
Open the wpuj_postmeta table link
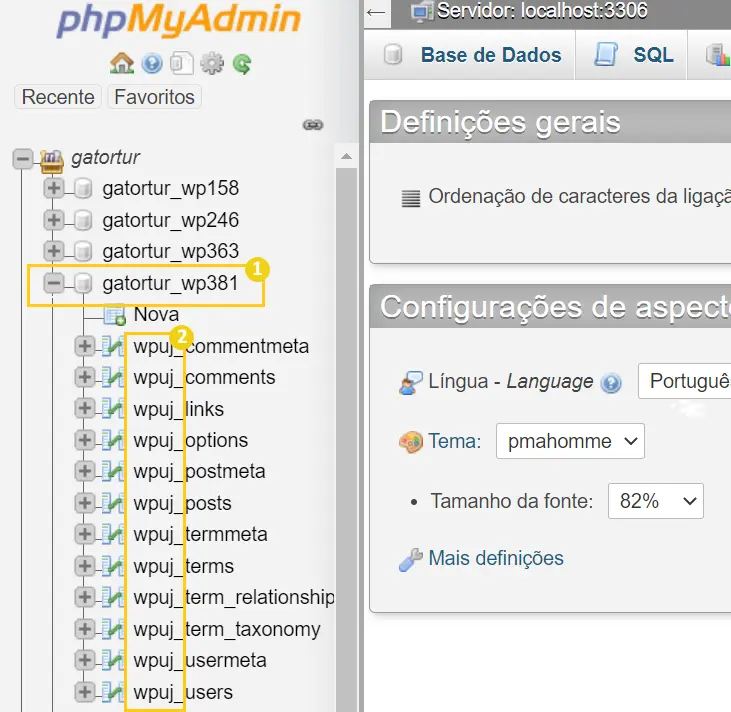(x=200, y=472)
